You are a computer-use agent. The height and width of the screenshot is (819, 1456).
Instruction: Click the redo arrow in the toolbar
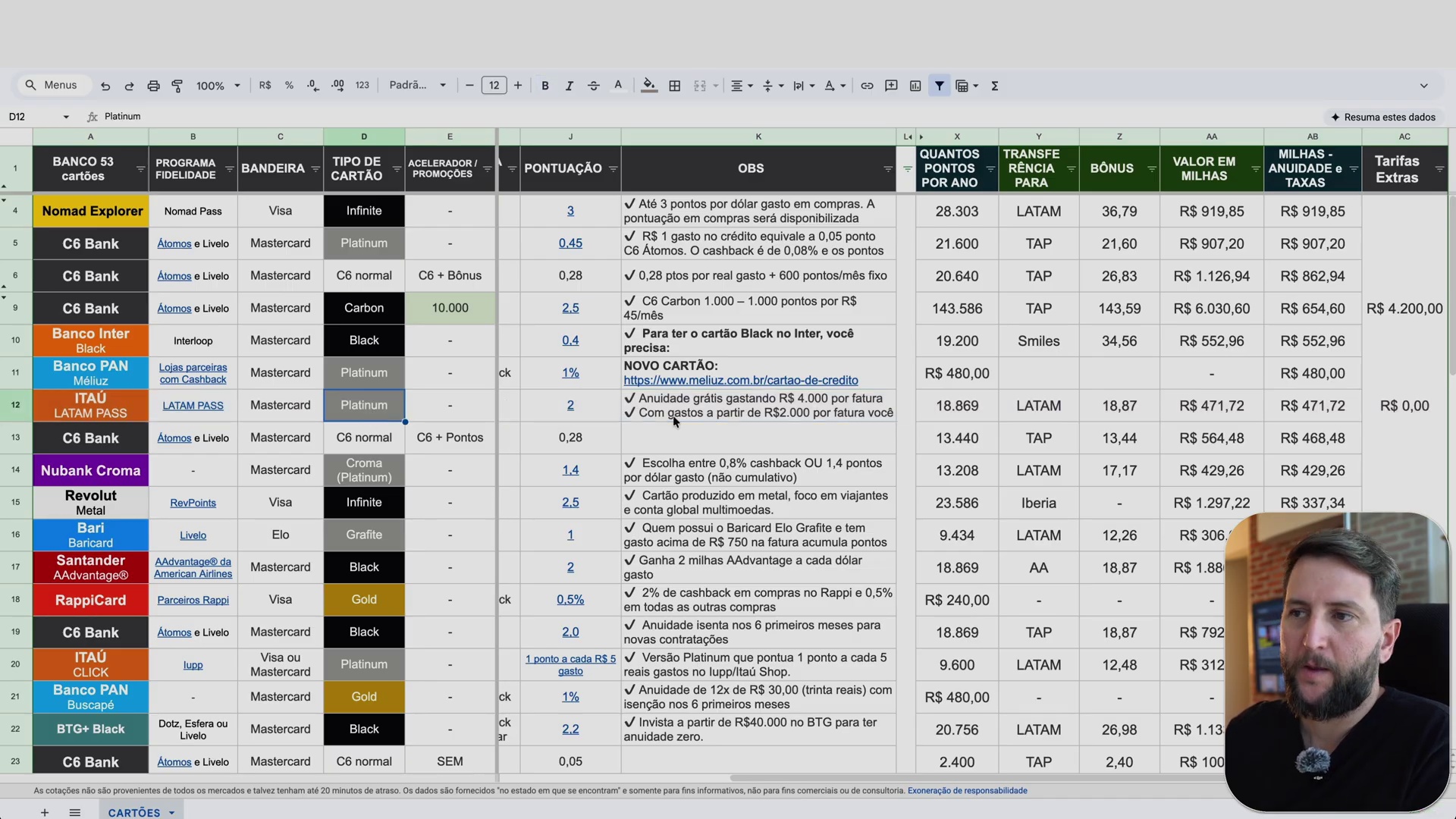[129, 86]
